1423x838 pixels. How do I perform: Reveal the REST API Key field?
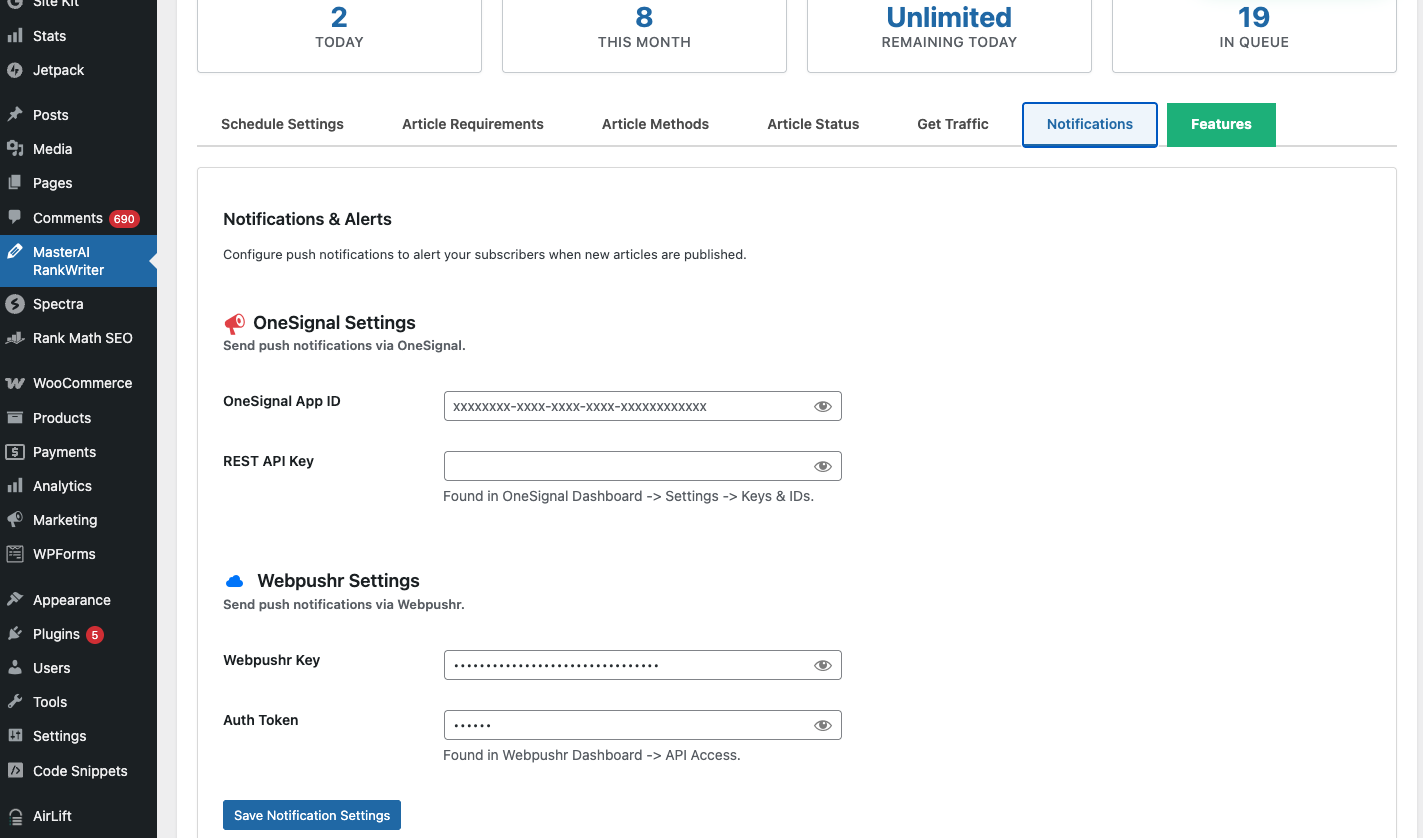pos(823,467)
